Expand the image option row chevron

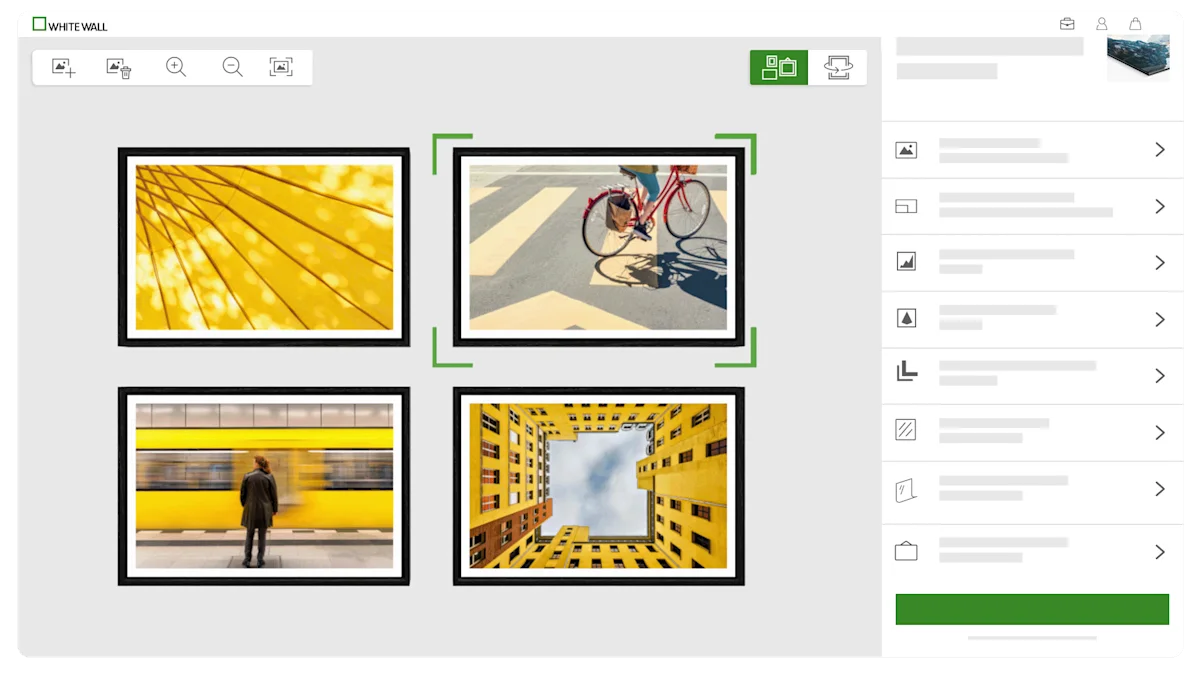tap(1160, 150)
